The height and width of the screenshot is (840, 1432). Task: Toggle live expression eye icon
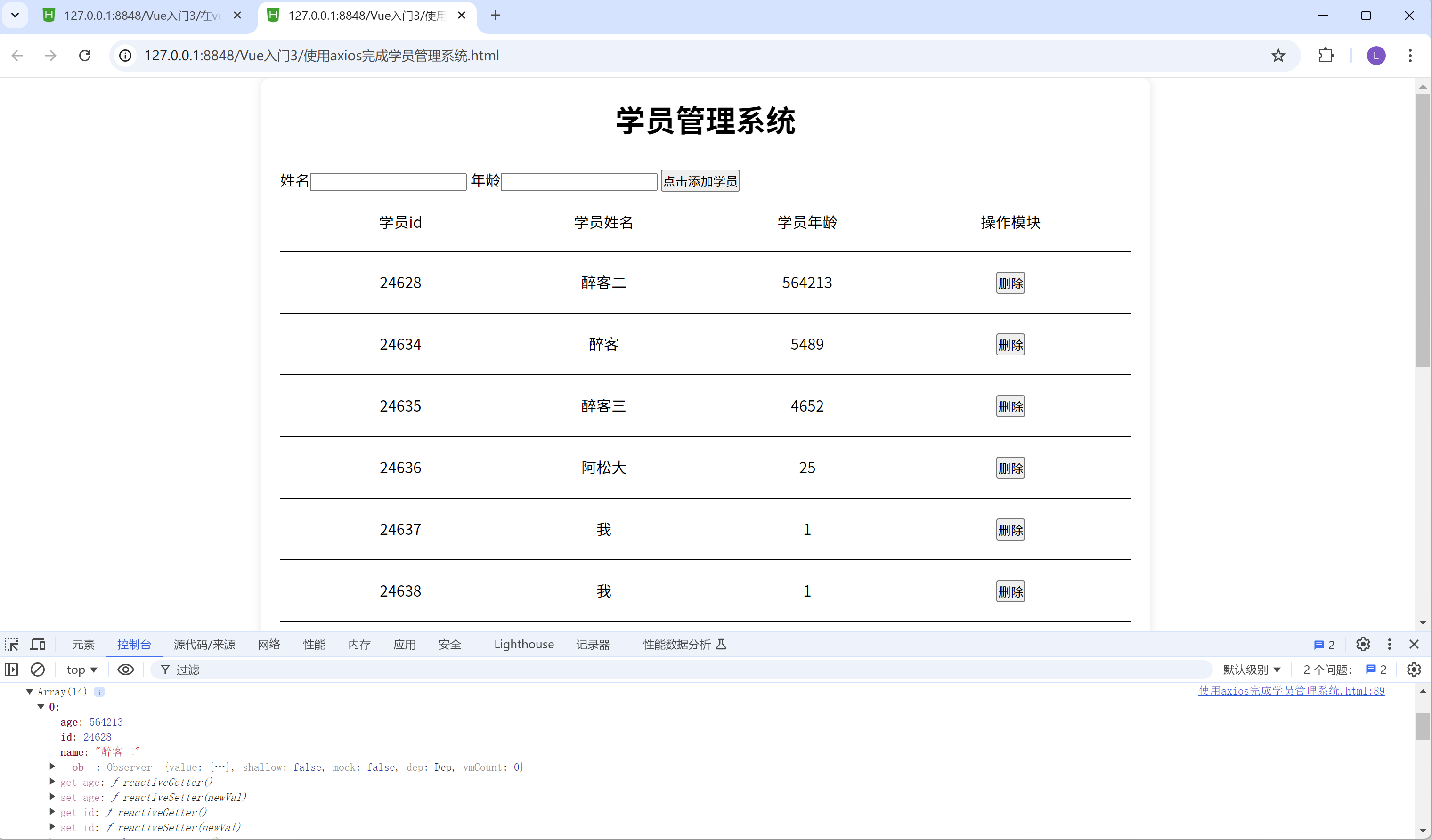tap(126, 670)
